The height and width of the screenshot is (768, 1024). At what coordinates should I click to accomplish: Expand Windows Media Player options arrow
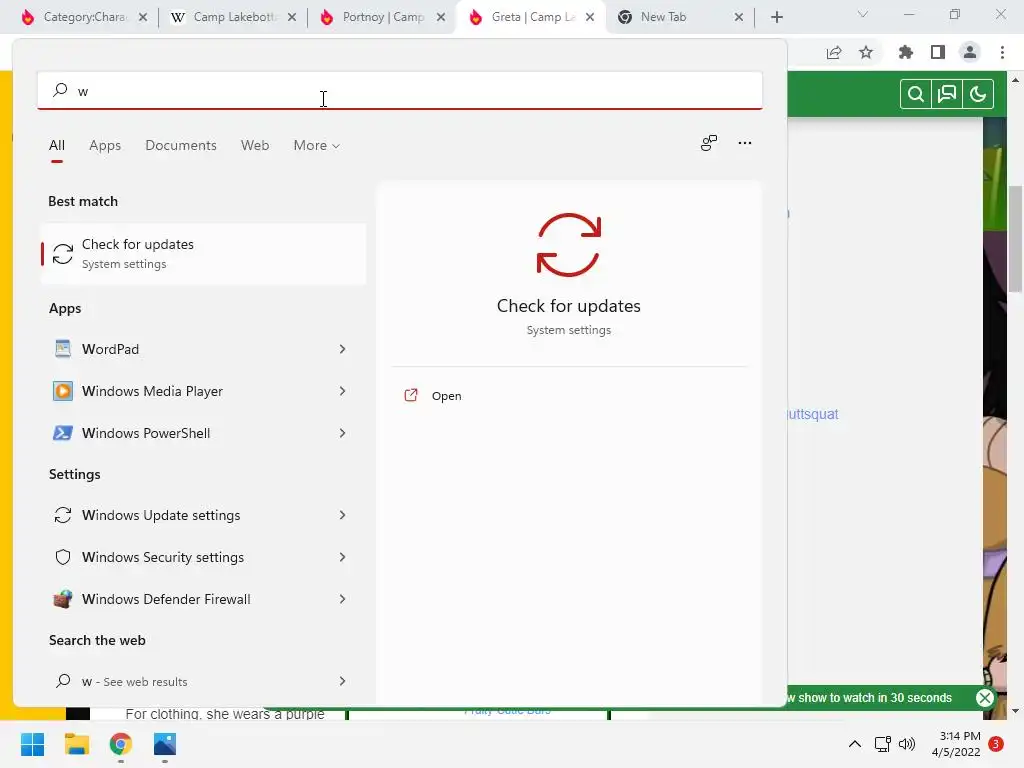(x=342, y=391)
